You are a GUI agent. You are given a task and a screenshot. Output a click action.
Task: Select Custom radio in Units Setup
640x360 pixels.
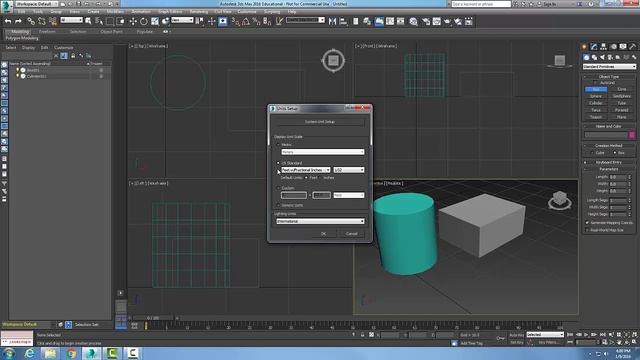[x=279, y=188]
